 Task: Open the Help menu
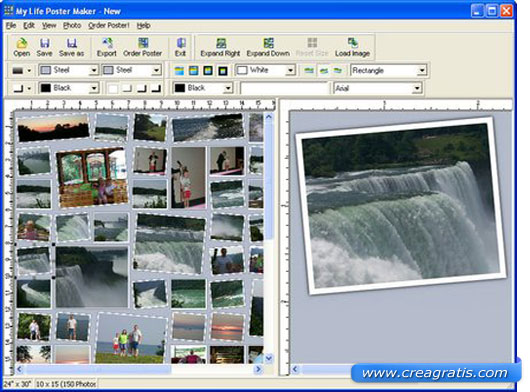click(143, 25)
